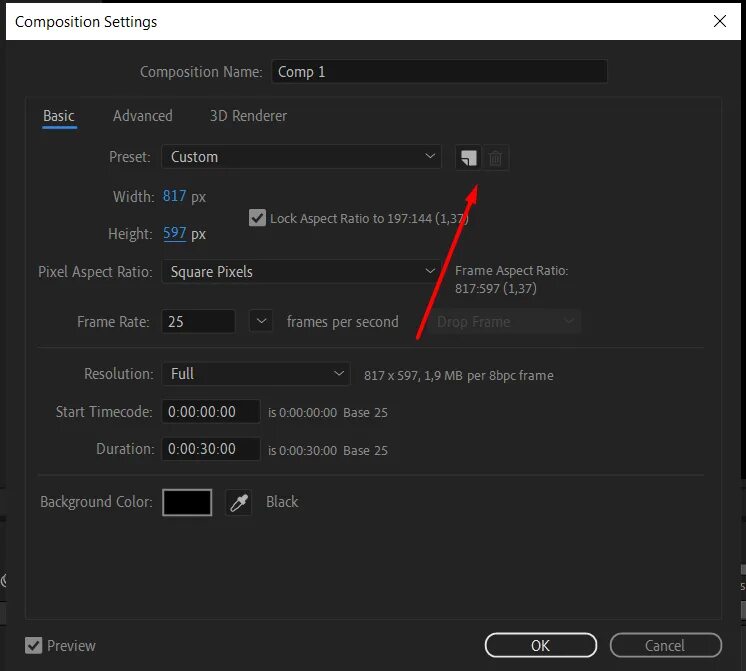Click the Start Timecode field

(211, 412)
